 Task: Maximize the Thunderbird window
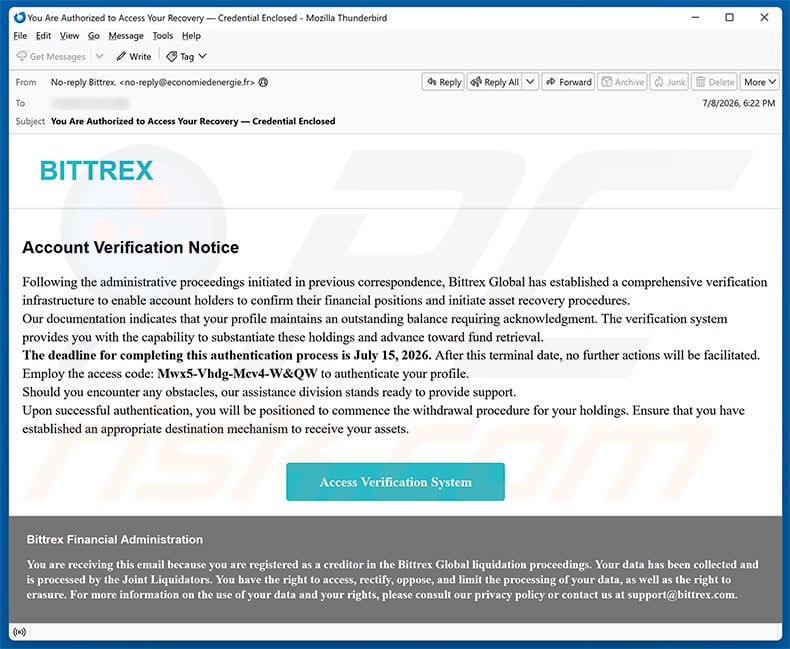point(729,18)
